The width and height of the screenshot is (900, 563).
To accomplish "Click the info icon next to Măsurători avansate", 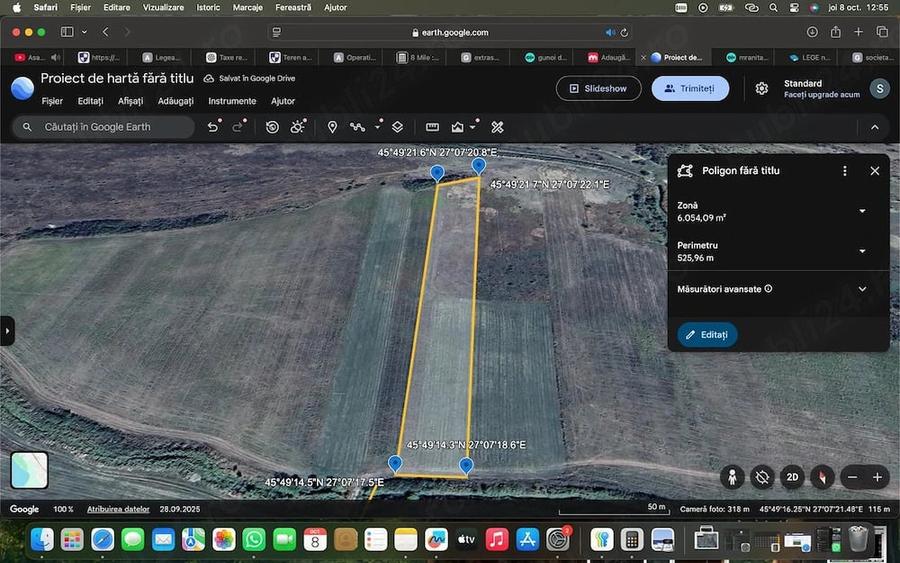I will tap(768, 289).
